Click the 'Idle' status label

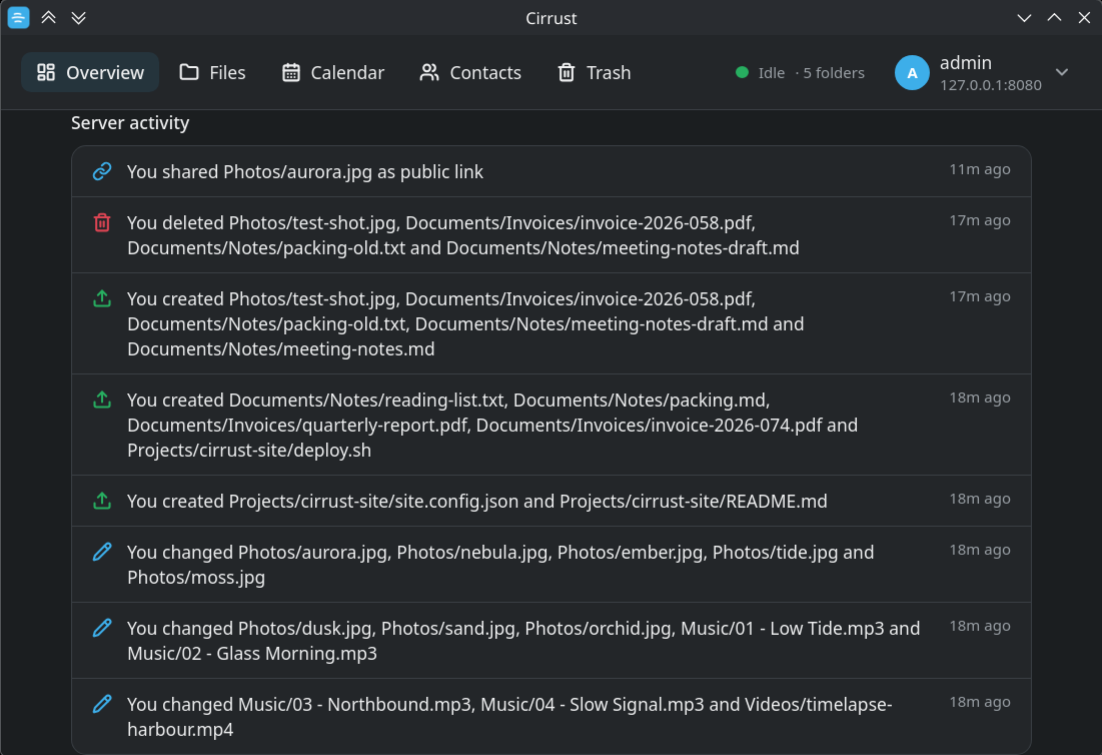(771, 72)
